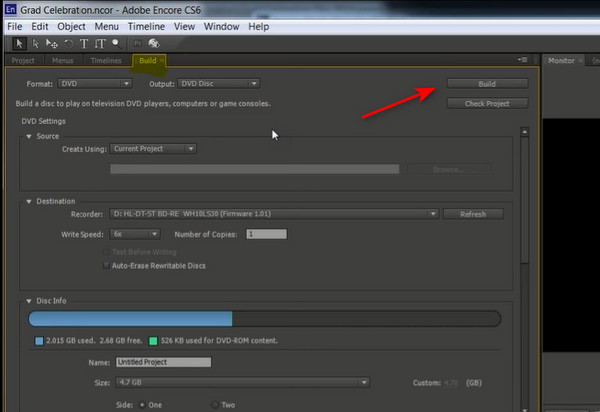Click the disc space usage bar
600x412 pixels.
264,319
